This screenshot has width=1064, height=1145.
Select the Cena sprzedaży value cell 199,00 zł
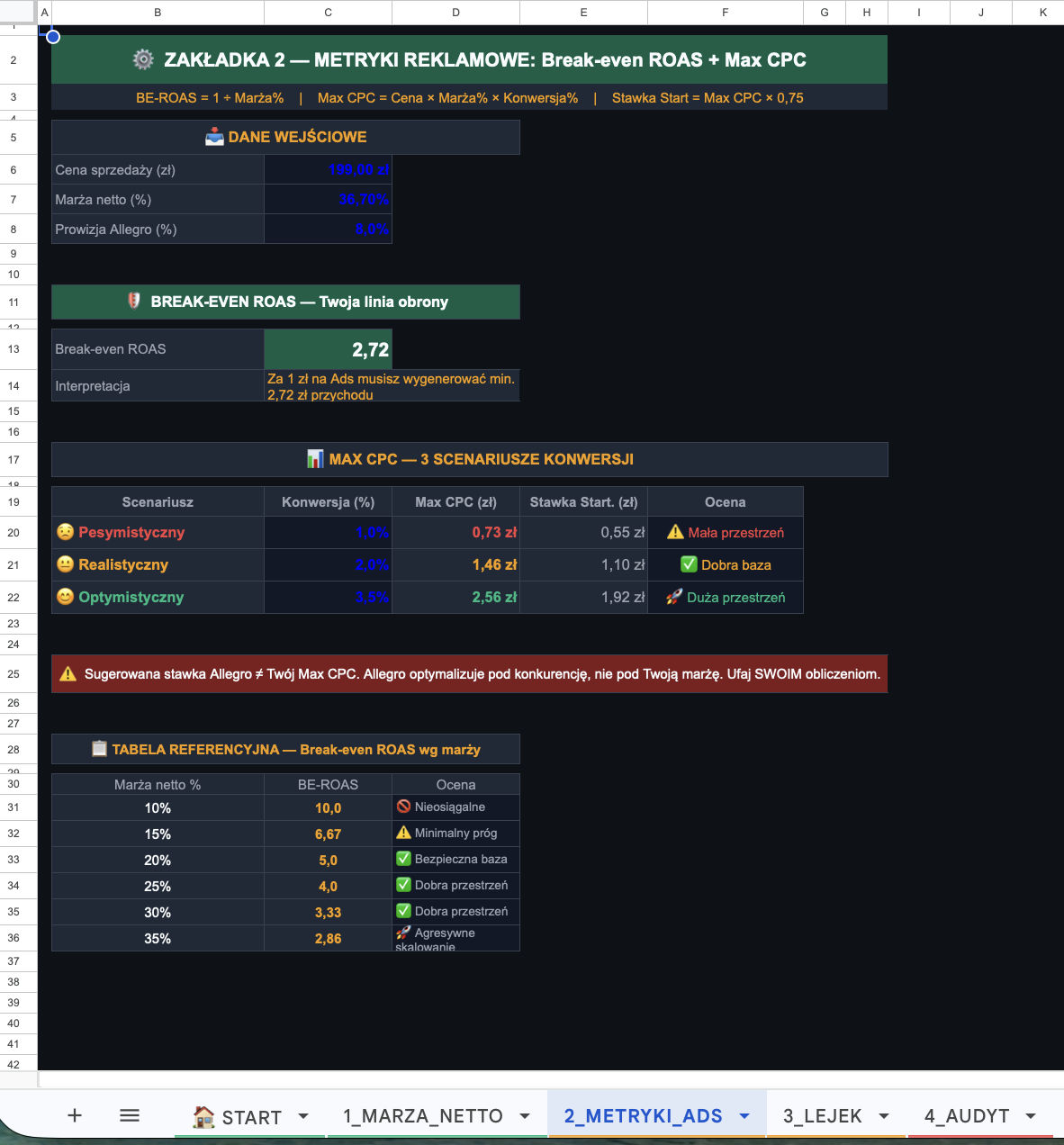pyautogui.click(x=329, y=170)
